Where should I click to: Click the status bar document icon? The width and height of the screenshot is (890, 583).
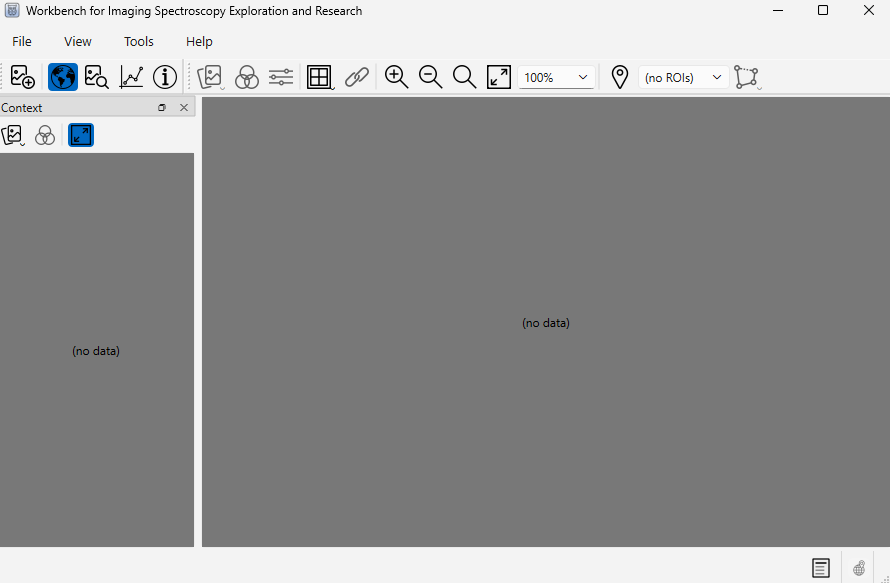coord(821,568)
